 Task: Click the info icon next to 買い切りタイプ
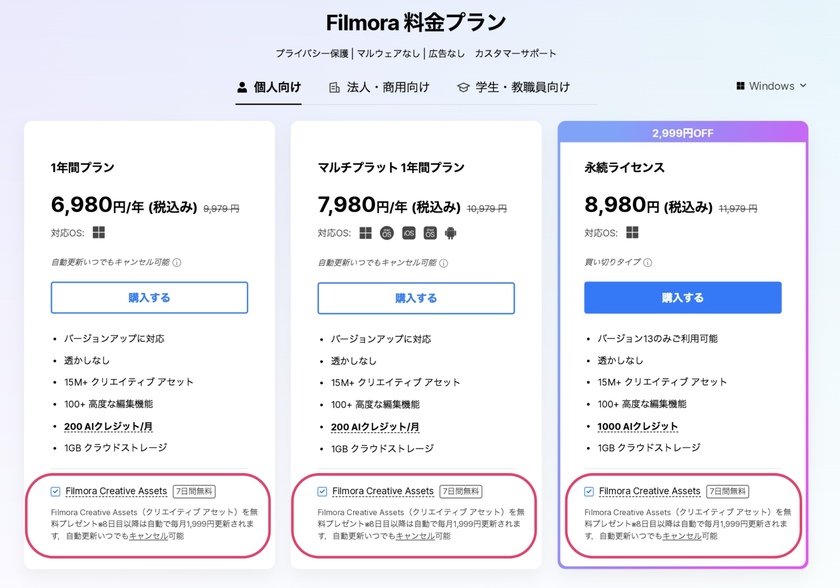tap(648, 262)
